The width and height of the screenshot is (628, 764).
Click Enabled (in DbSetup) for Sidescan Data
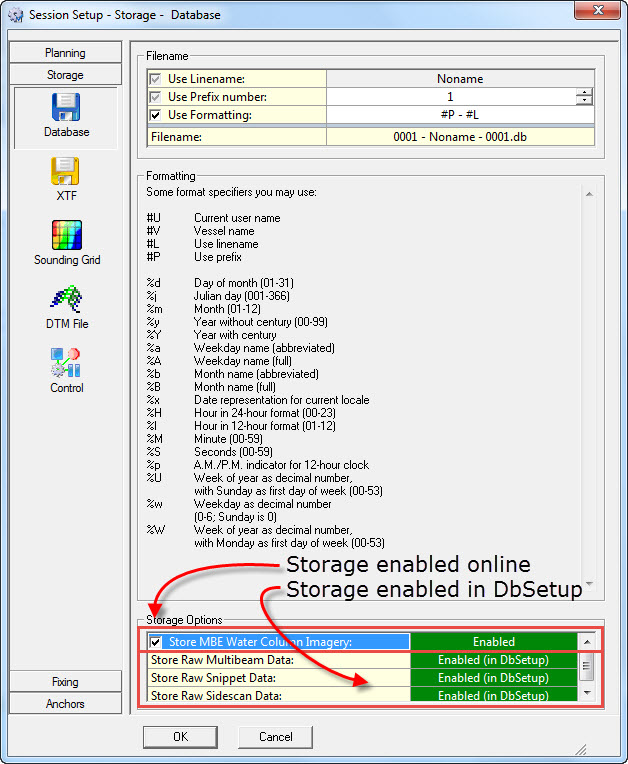click(494, 695)
